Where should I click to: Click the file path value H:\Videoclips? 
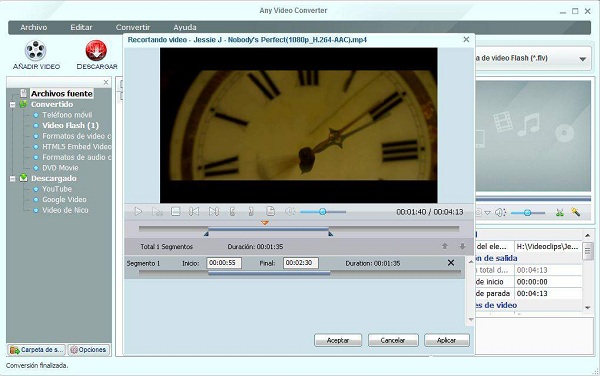548,247
